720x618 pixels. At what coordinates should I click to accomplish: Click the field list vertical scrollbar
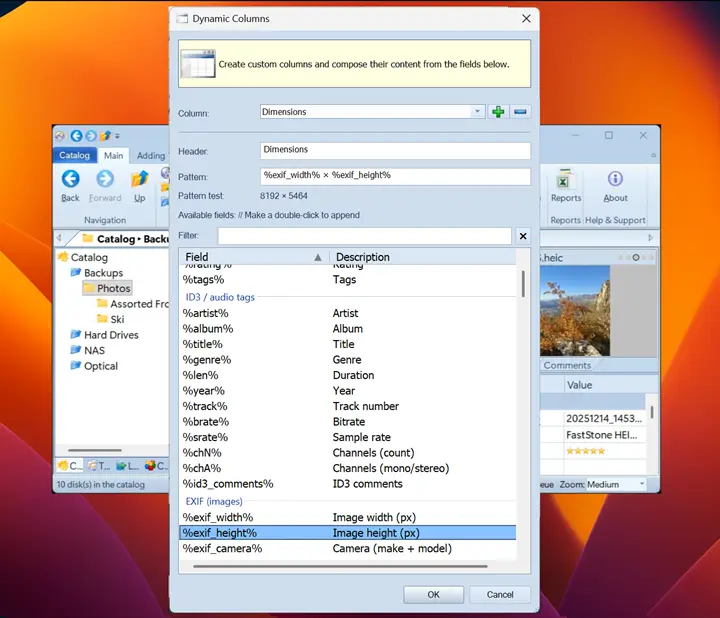(x=523, y=284)
